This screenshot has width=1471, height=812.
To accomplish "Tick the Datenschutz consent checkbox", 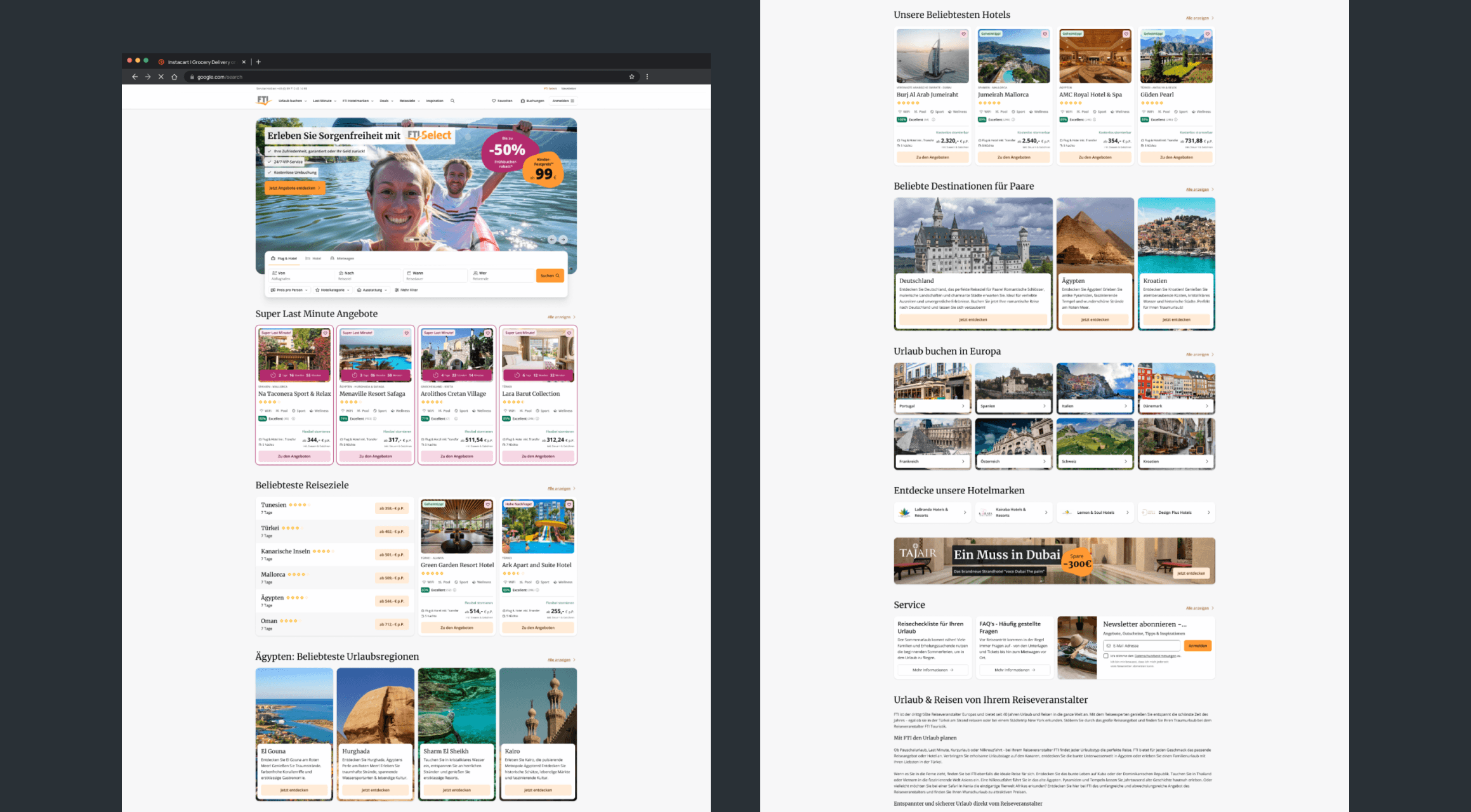I will pyautogui.click(x=1106, y=656).
